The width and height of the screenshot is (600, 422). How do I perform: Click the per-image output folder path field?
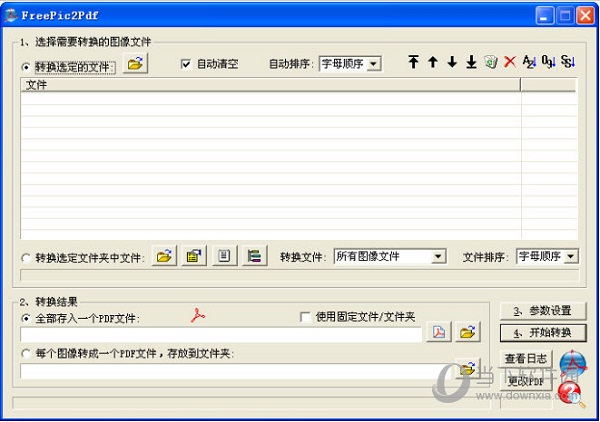(235, 371)
